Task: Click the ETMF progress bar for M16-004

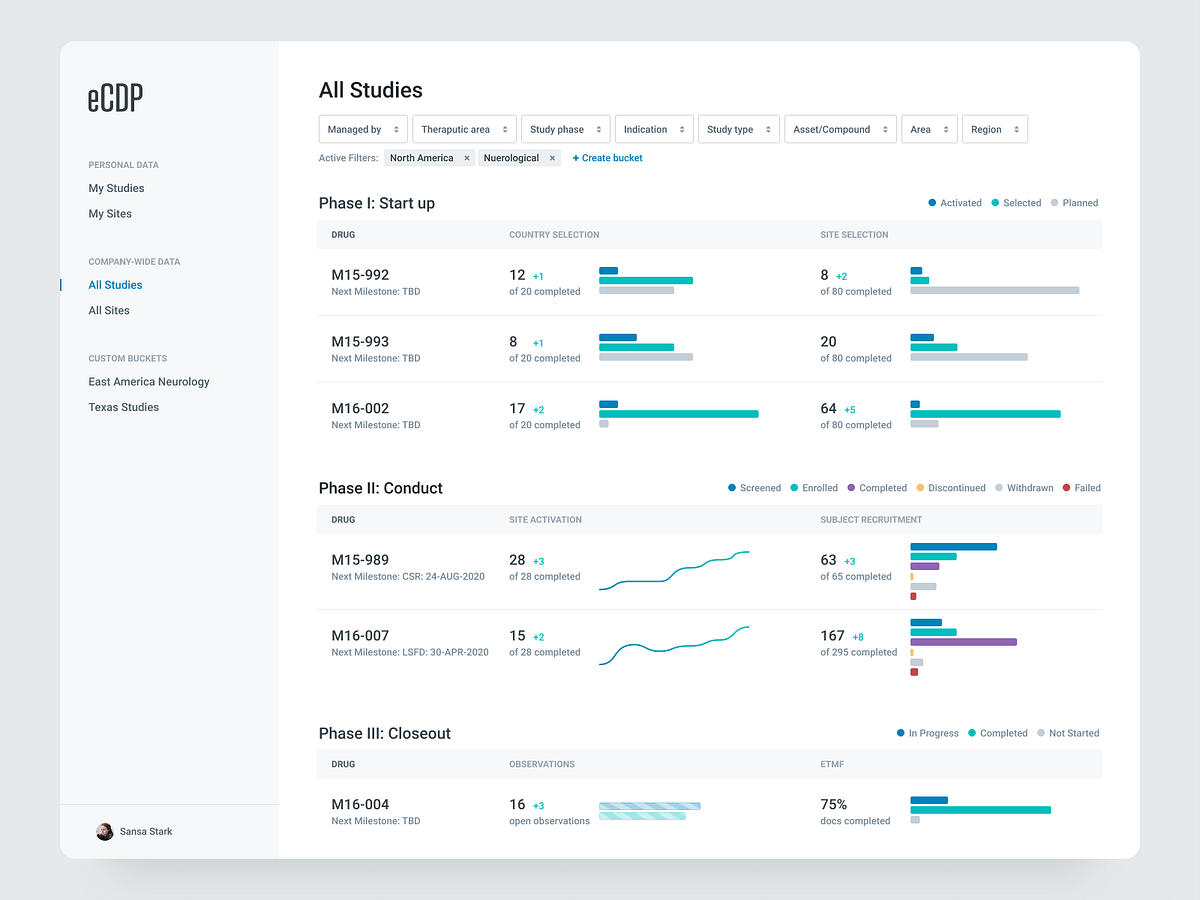Action: [980, 810]
